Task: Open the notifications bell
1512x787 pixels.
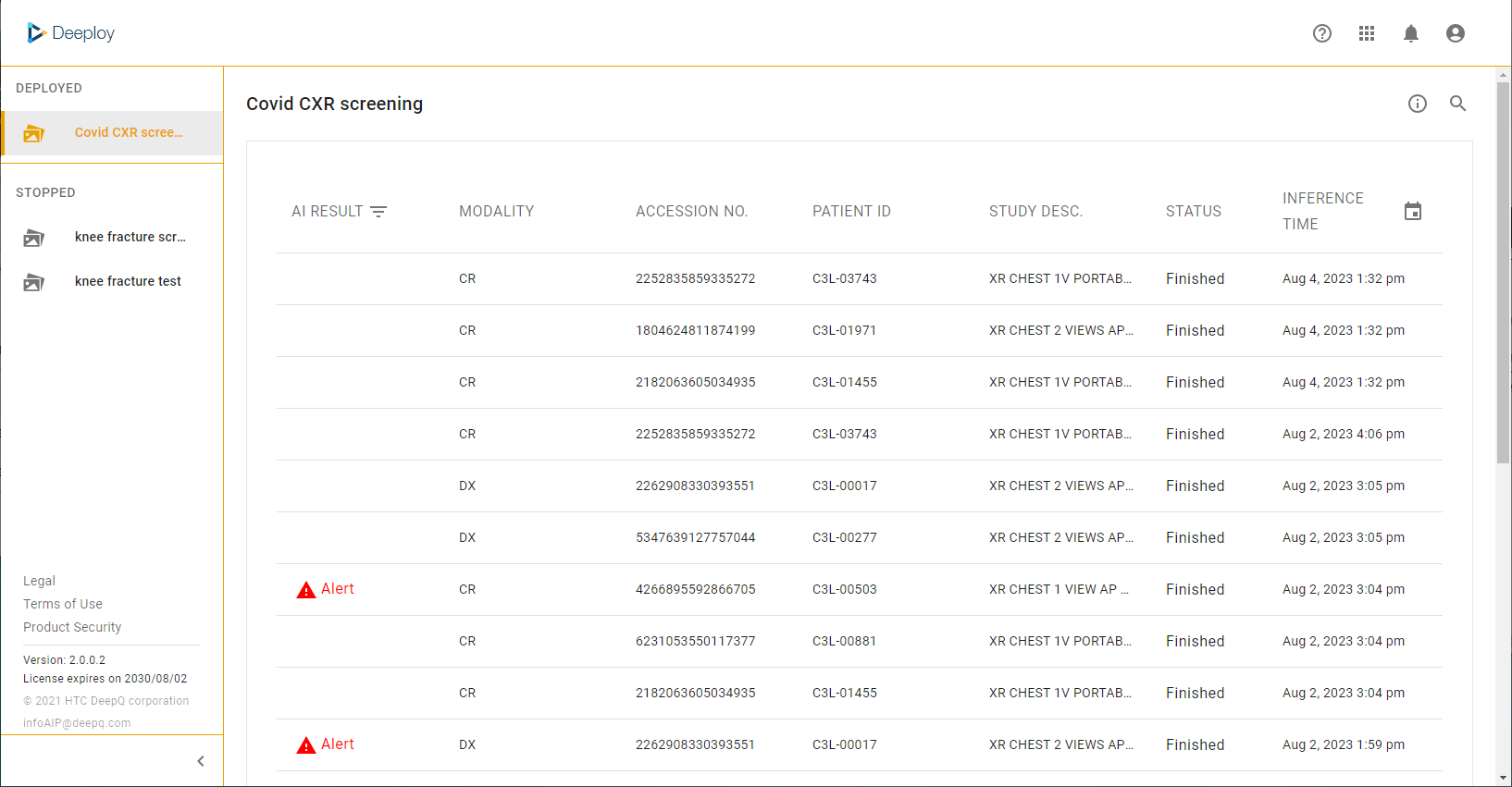Action: pos(1411,33)
